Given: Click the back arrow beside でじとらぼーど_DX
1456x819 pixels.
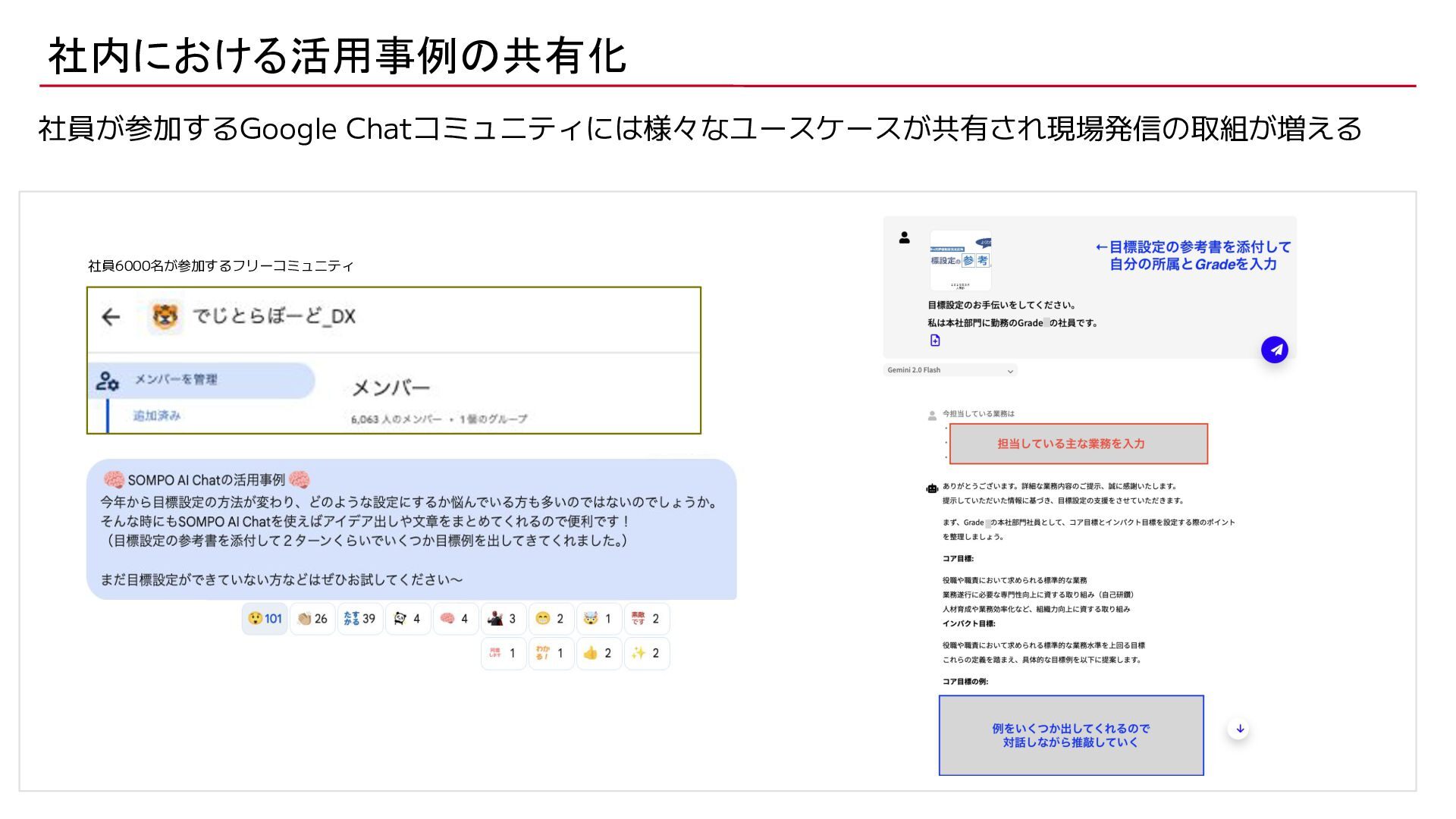Looking at the screenshot, I should [111, 317].
